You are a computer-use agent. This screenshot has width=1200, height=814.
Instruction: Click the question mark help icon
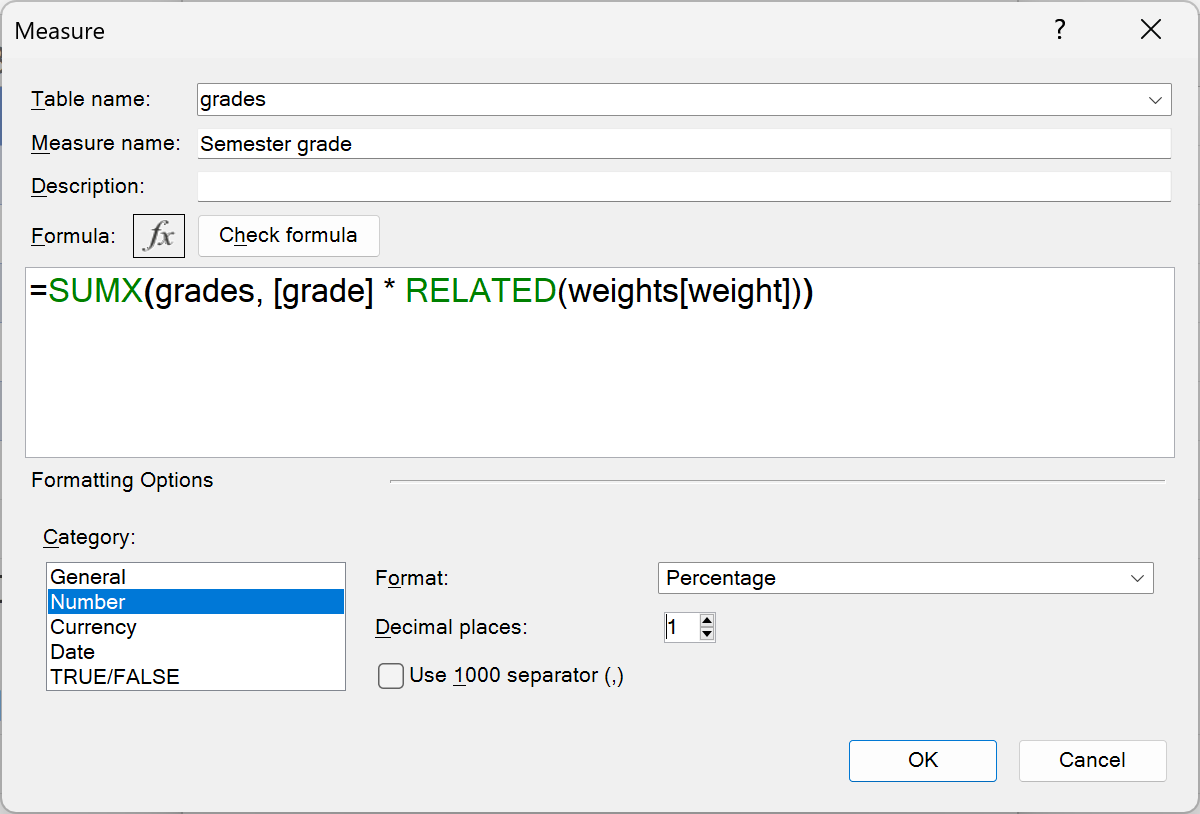1060,30
